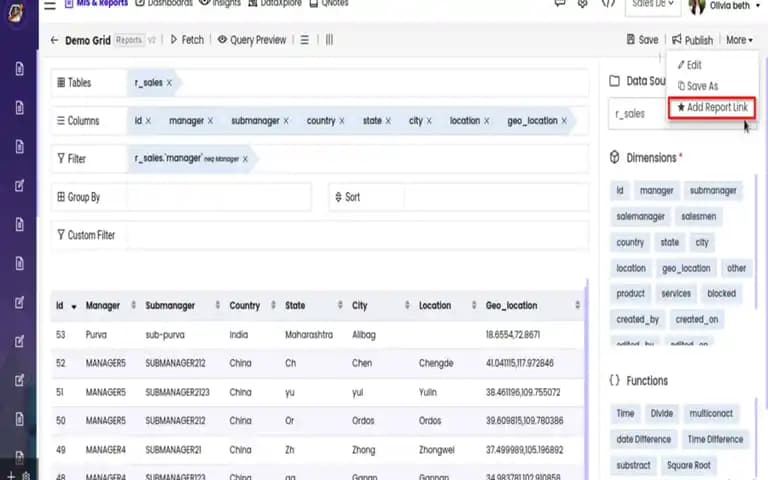Viewport: 768px width, 480px height.
Task: Remove the location column chip
Action: point(486,120)
